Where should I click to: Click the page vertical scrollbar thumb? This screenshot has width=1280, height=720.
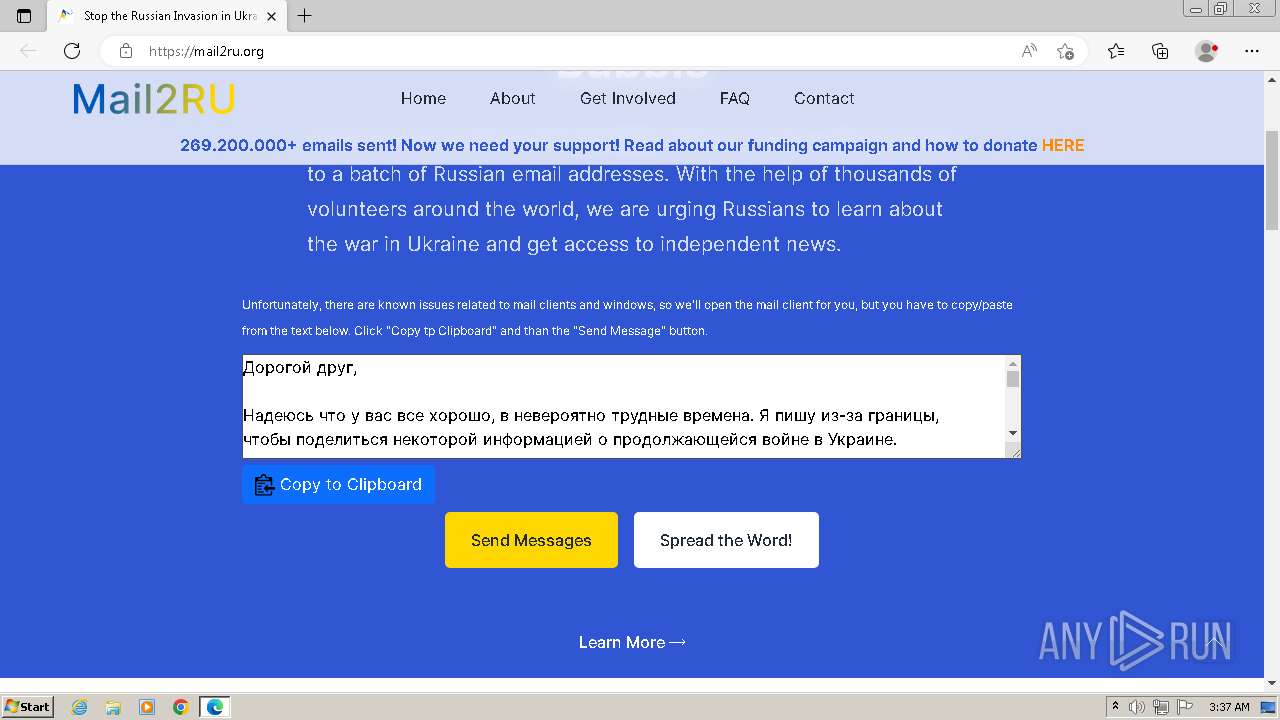pyautogui.click(x=1272, y=180)
